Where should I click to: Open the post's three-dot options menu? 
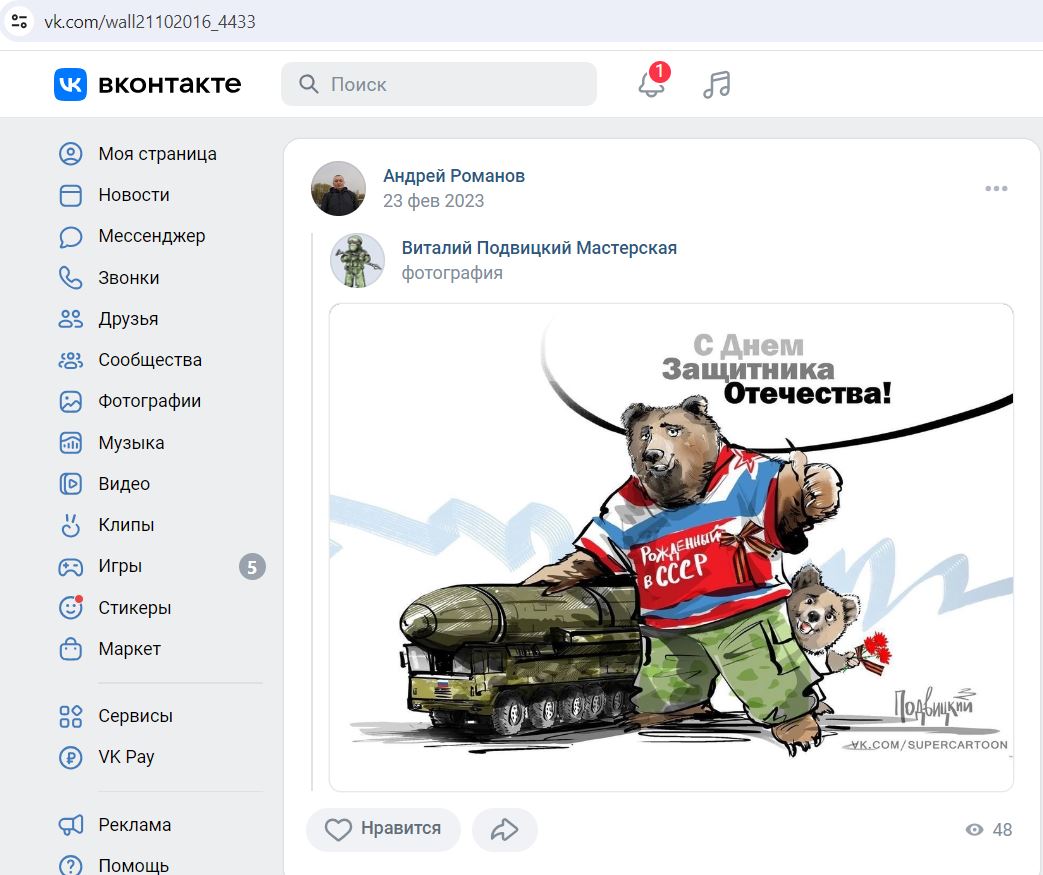[996, 188]
